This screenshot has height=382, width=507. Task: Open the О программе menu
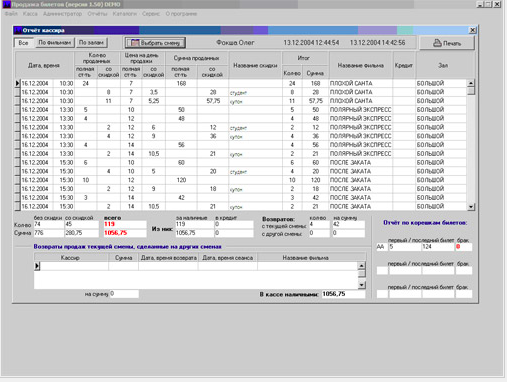[x=181, y=14]
